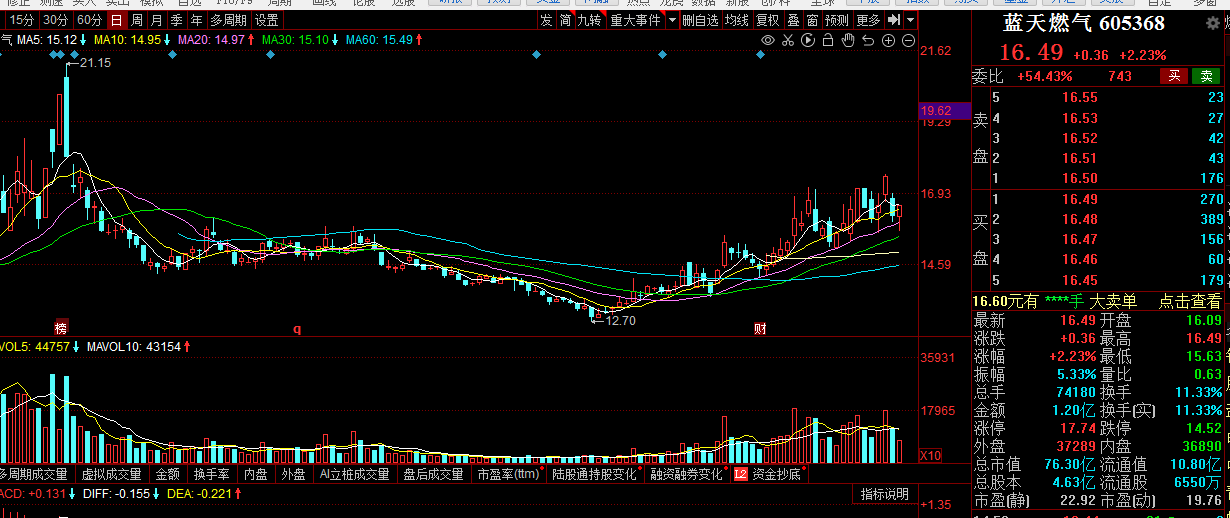The image size is (1230, 518).
Task: Open 重大事件 major events
Action: [x=636, y=20]
